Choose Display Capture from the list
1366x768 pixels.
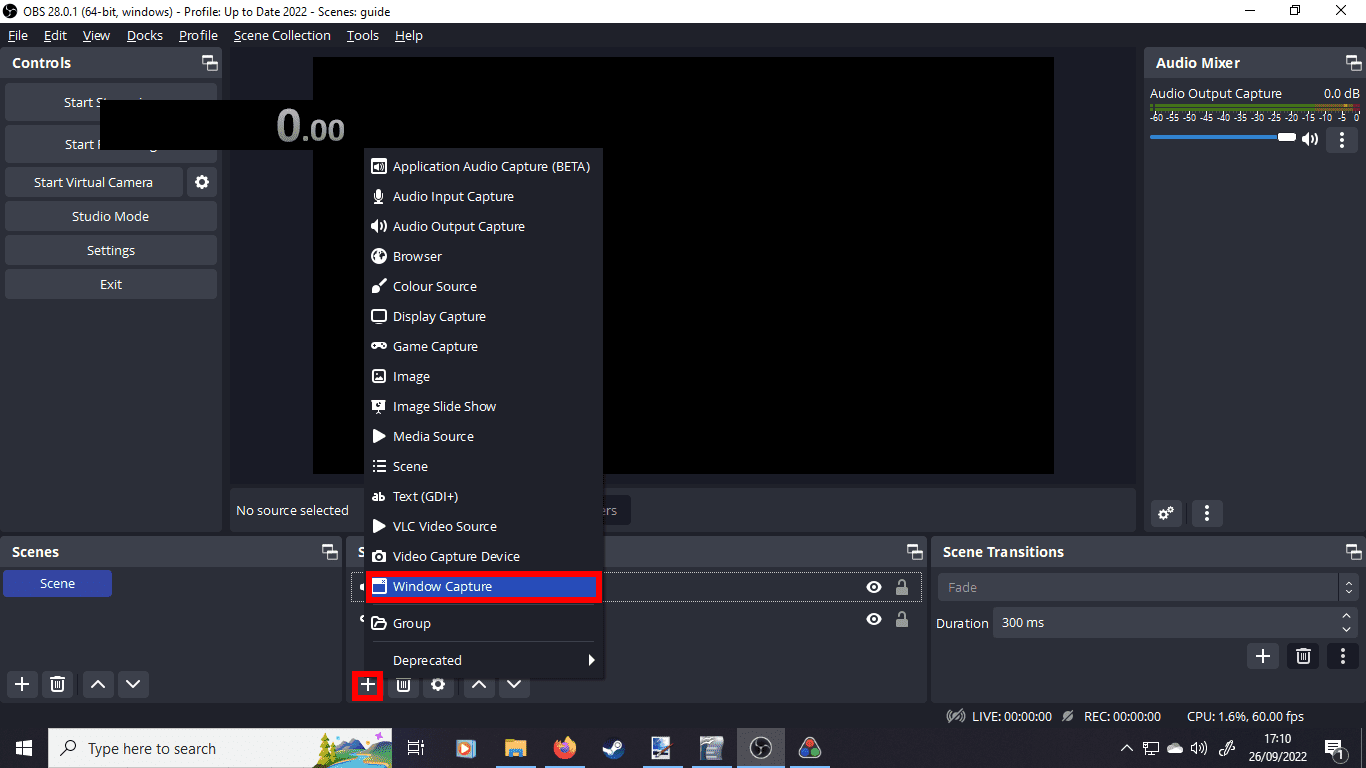coord(484,317)
